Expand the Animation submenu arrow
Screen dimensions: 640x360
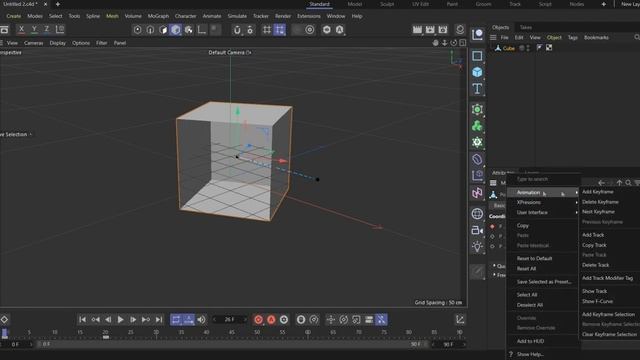[577, 192]
